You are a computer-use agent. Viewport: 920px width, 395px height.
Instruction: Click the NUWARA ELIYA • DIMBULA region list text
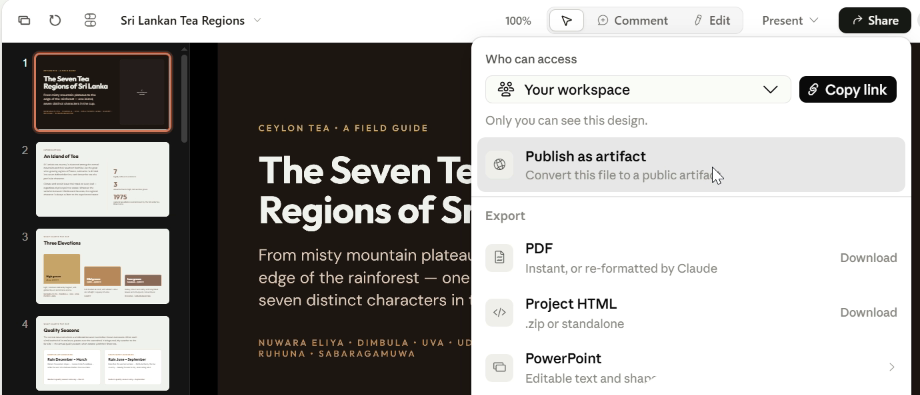tap(364, 347)
